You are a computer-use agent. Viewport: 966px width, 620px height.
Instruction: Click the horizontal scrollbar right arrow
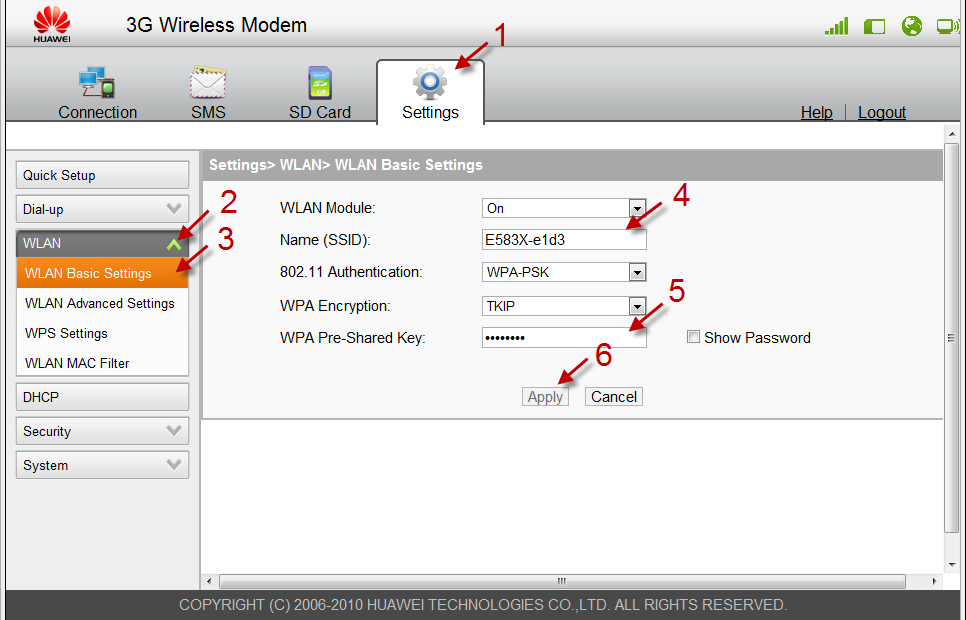coord(935,581)
